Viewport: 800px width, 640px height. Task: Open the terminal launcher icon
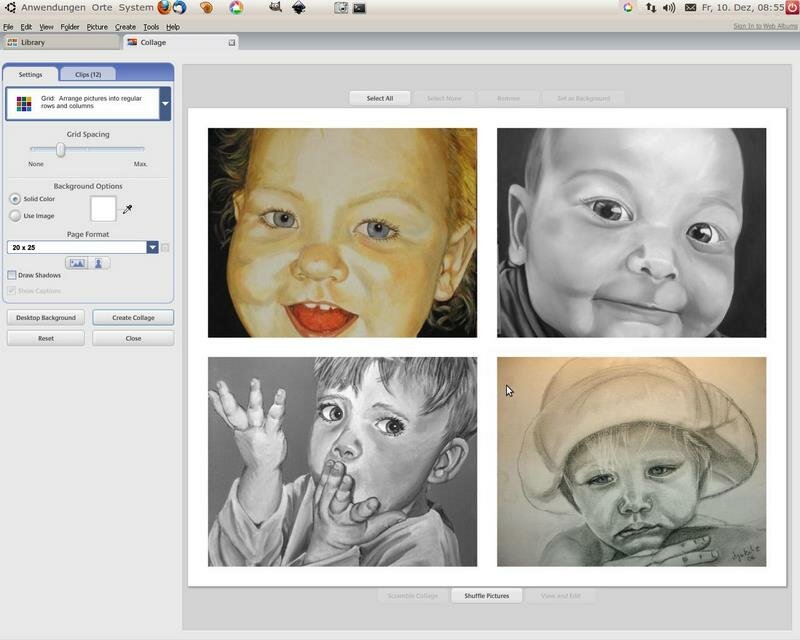point(359,8)
